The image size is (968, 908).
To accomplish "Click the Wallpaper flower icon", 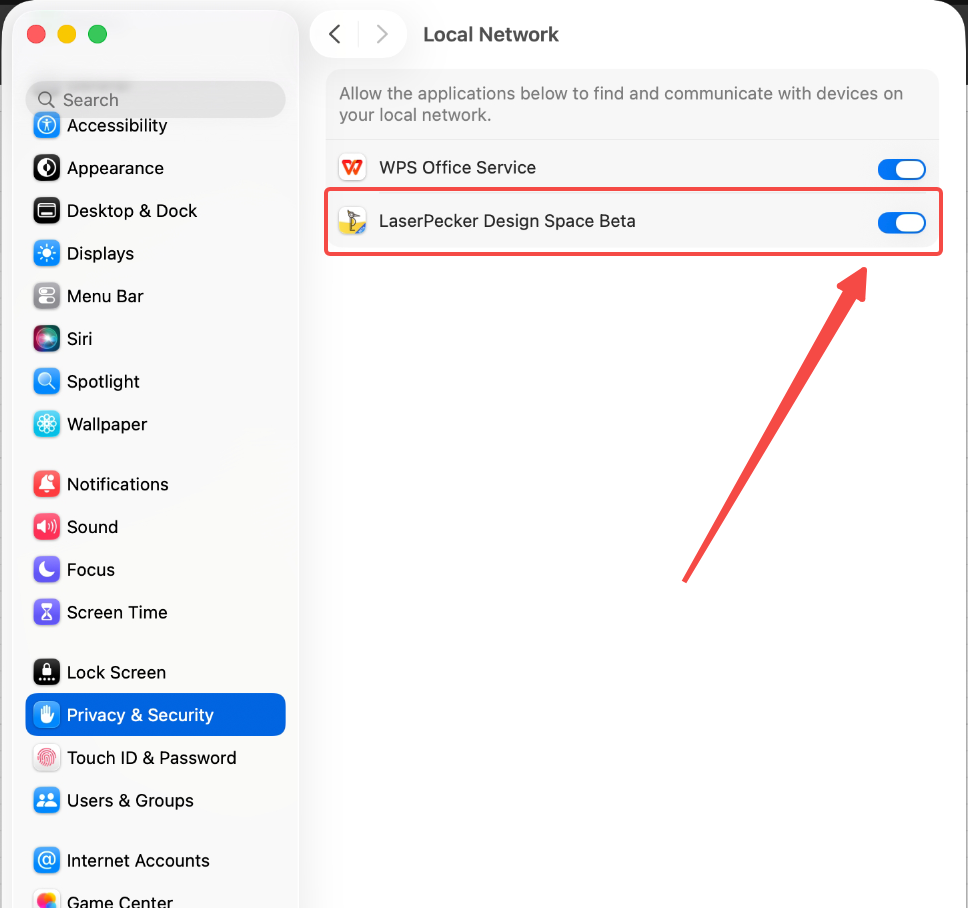I will (46, 424).
